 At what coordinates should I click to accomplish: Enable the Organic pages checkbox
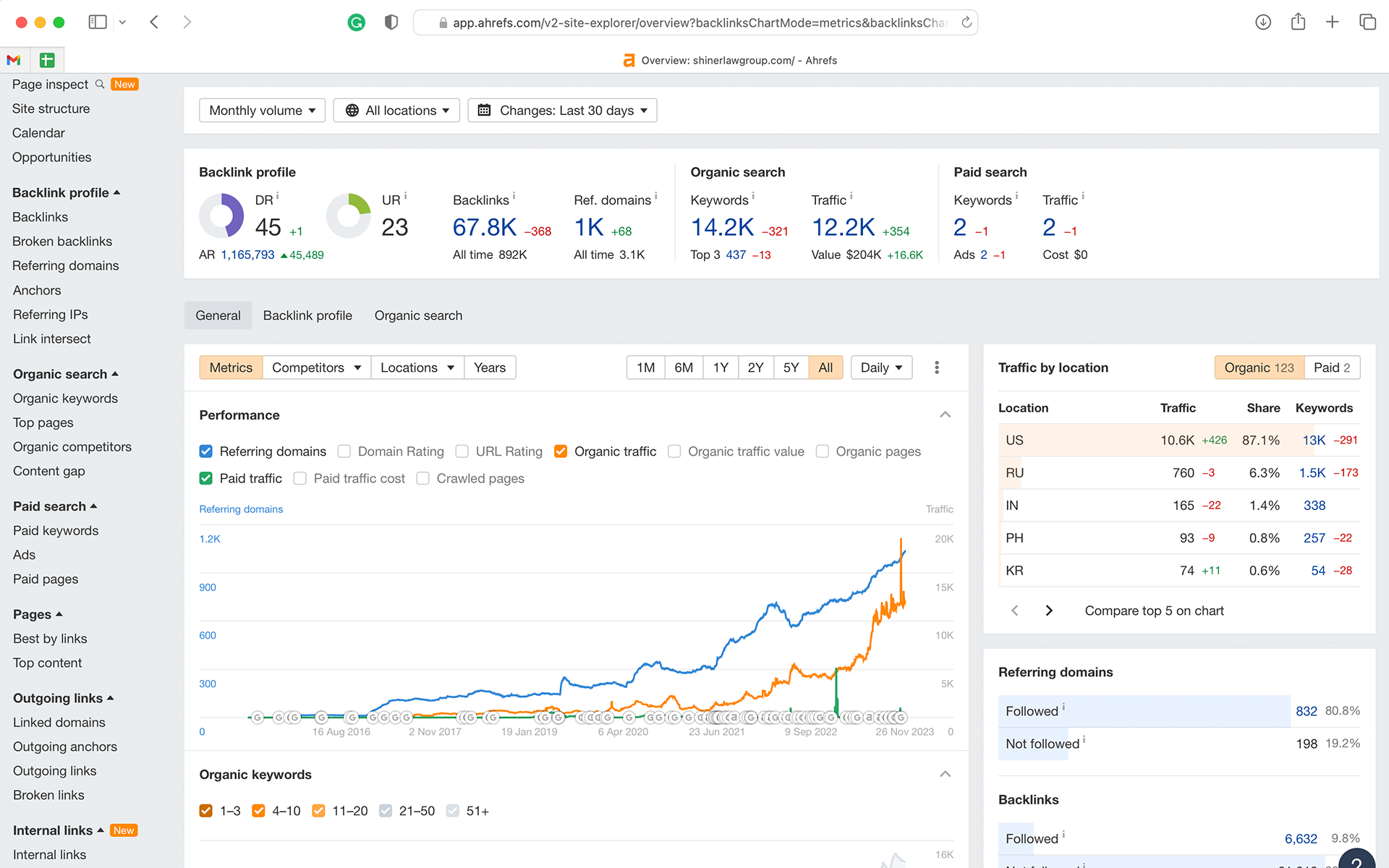pyautogui.click(x=823, y=451)
